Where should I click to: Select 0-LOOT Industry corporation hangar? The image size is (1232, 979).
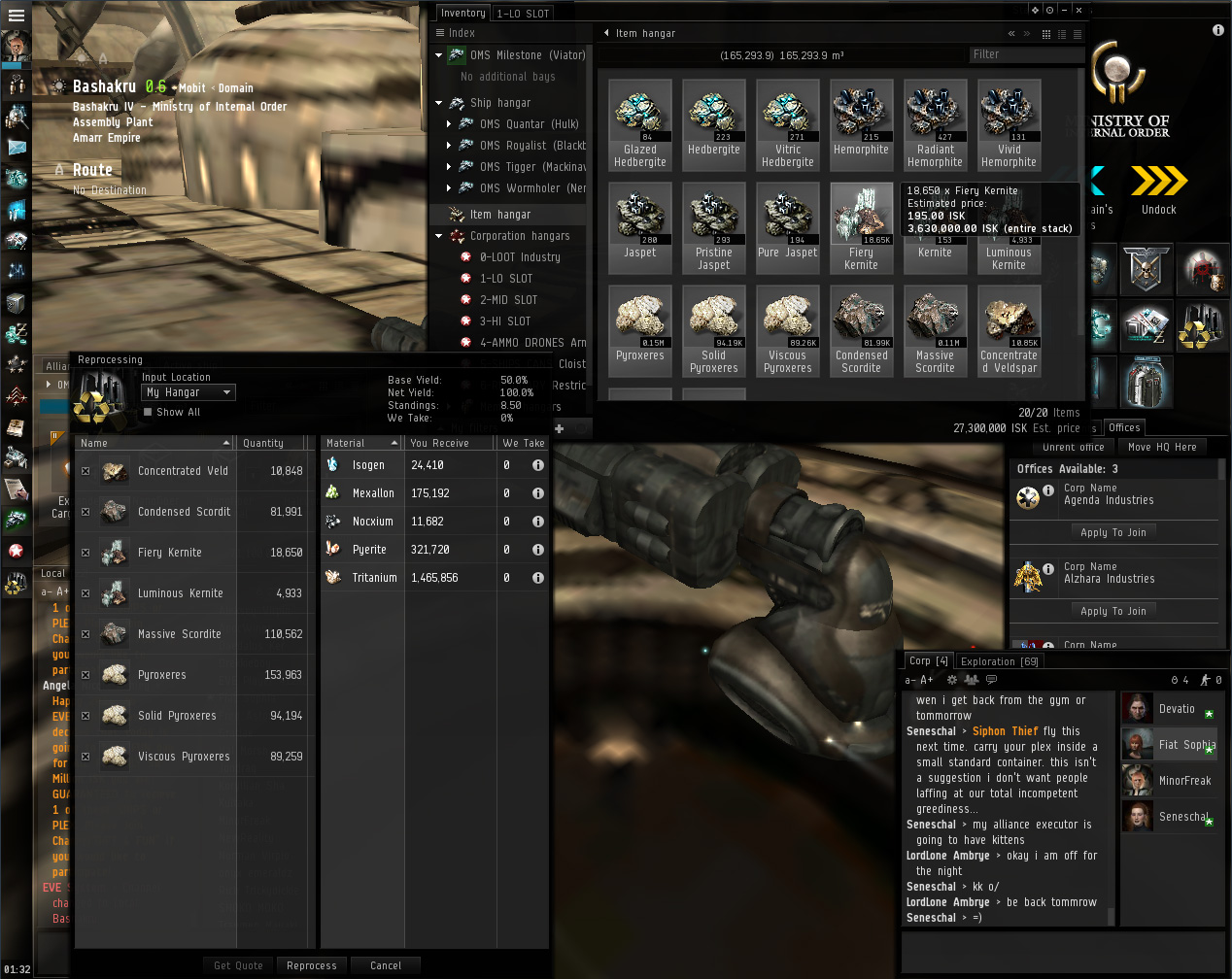tap(520, 257)
